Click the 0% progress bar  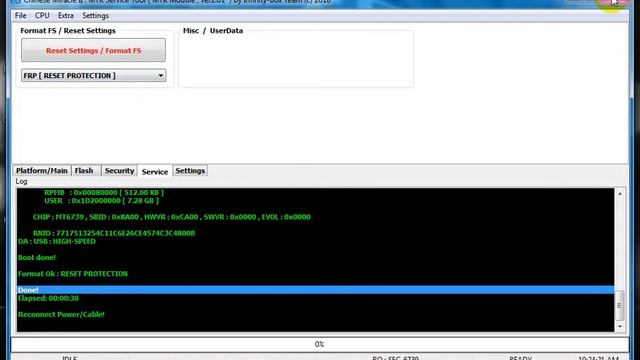coord(320,344)
